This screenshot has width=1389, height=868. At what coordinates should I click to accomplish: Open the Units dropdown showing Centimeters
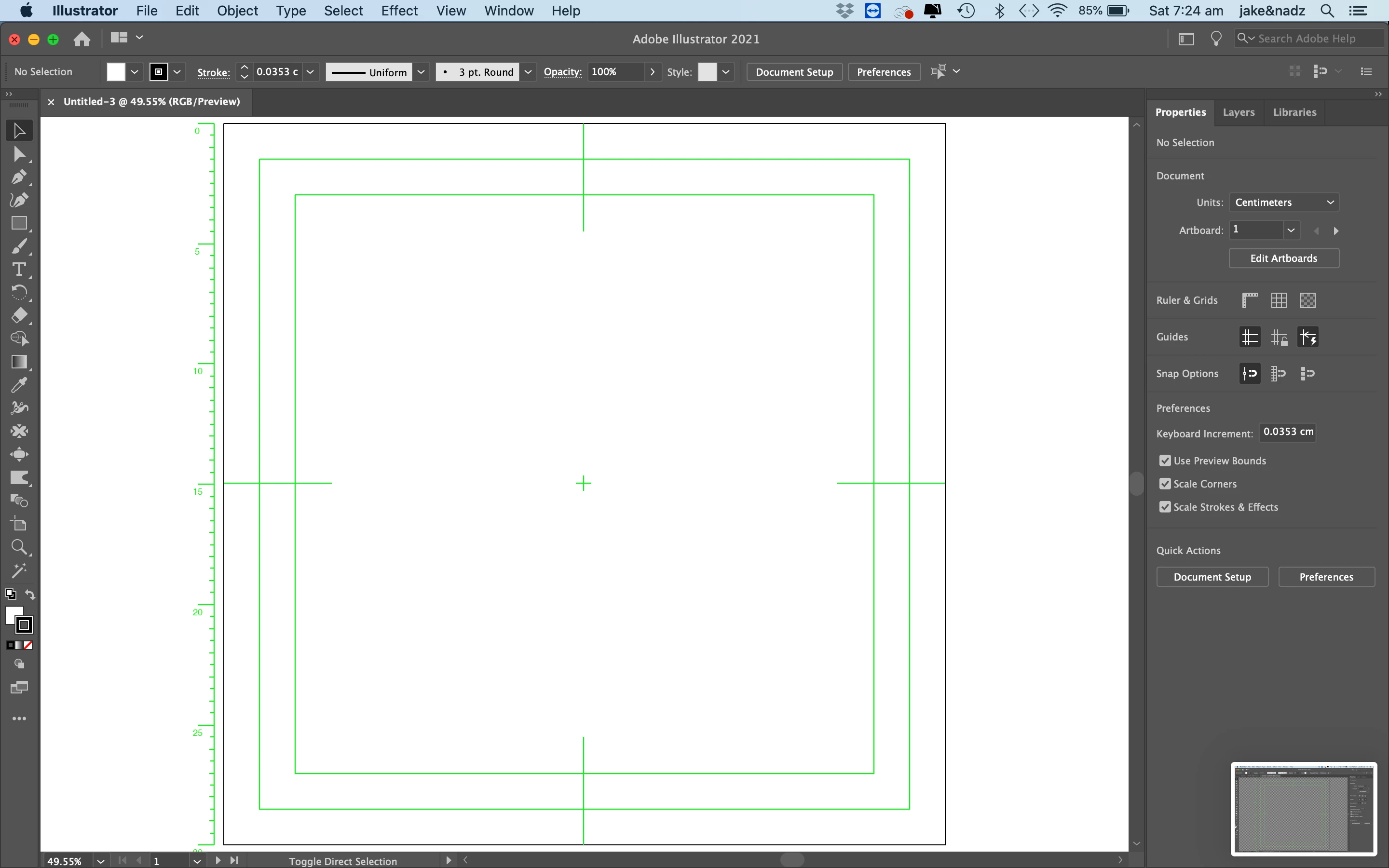point(1283,202)
